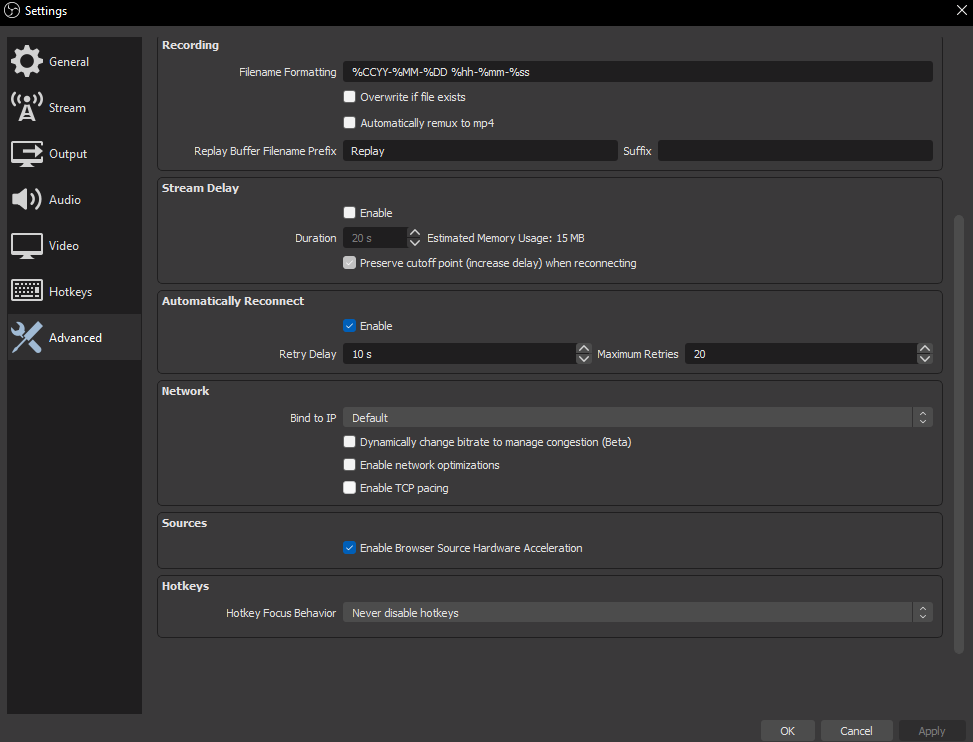Click the Filename Formatting field

[637, 72]
